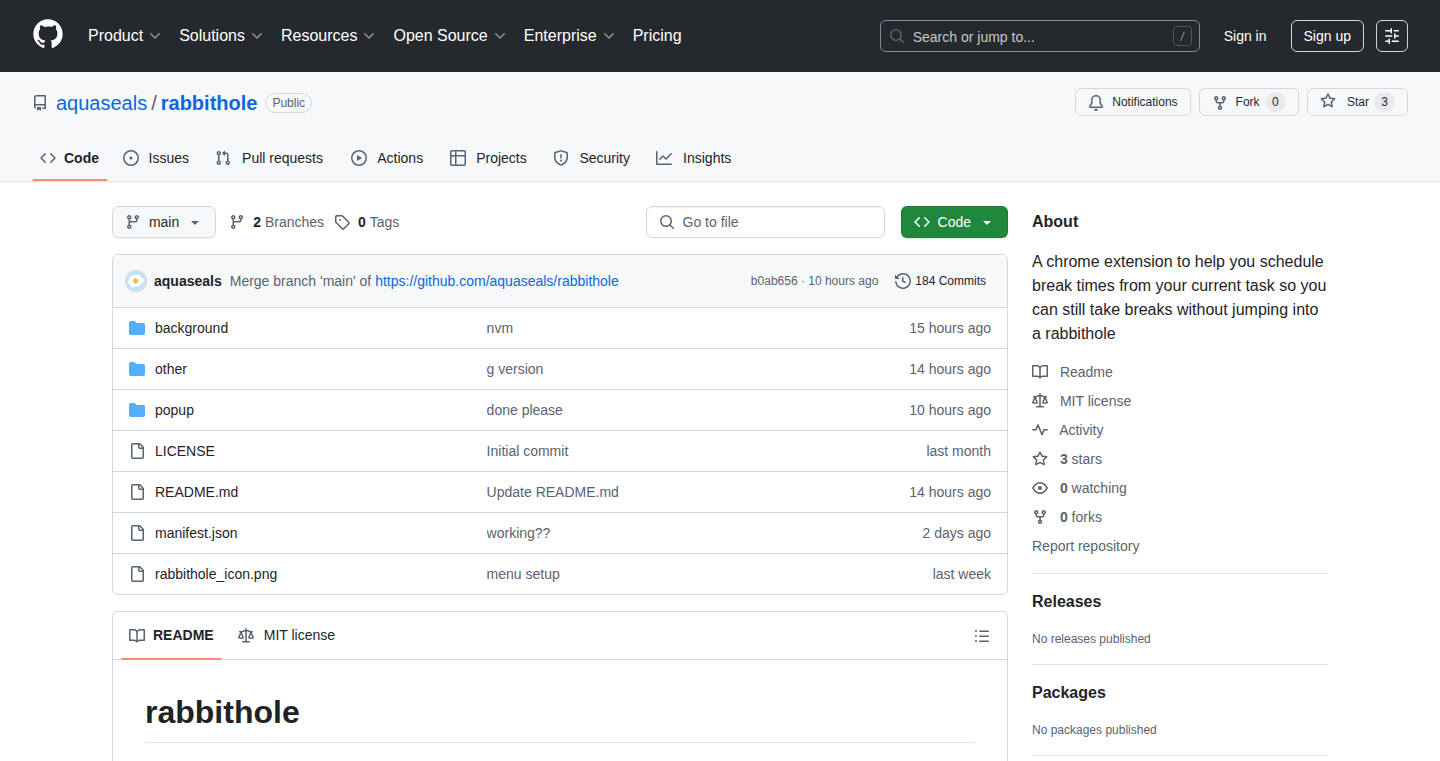Expand the Open Source menu
Screen dimensions: 1440x761
pos(449,35)
